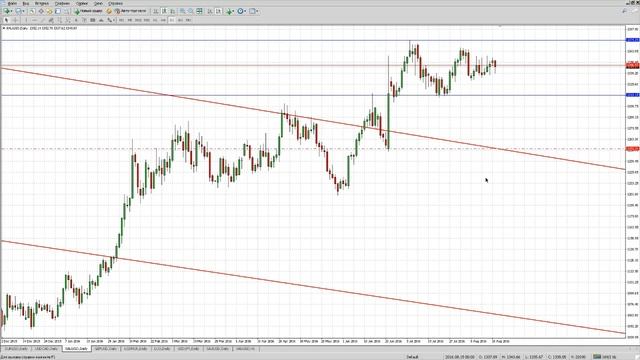The height and width of the screenshot is (360, 640).
Task: Select the highlighted D1 timeframe button
Action: point(172,20)
